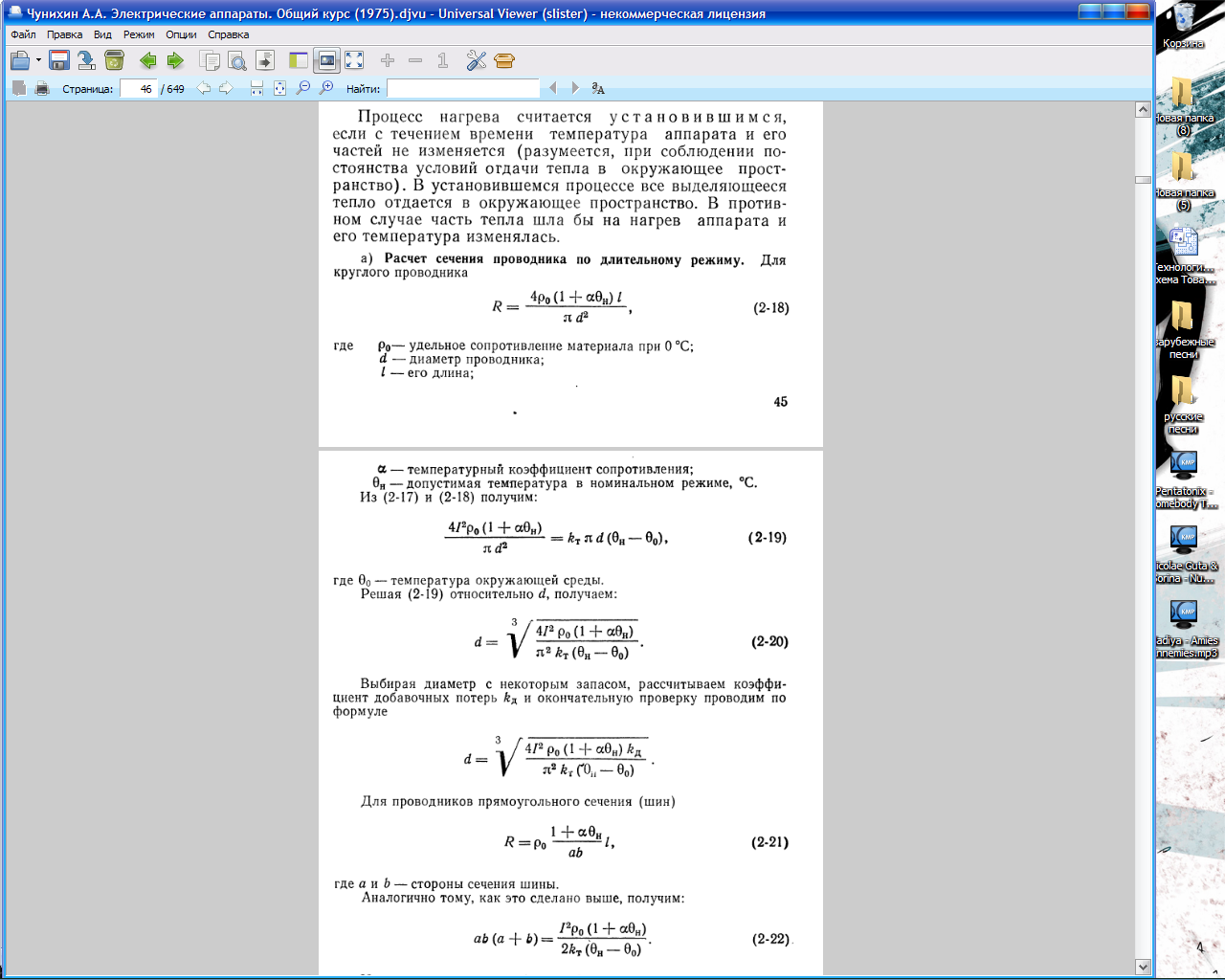1225x980 pixels.
Task: Select зарубежные песни desktop folder
Action: click(x=1184, y=329)
